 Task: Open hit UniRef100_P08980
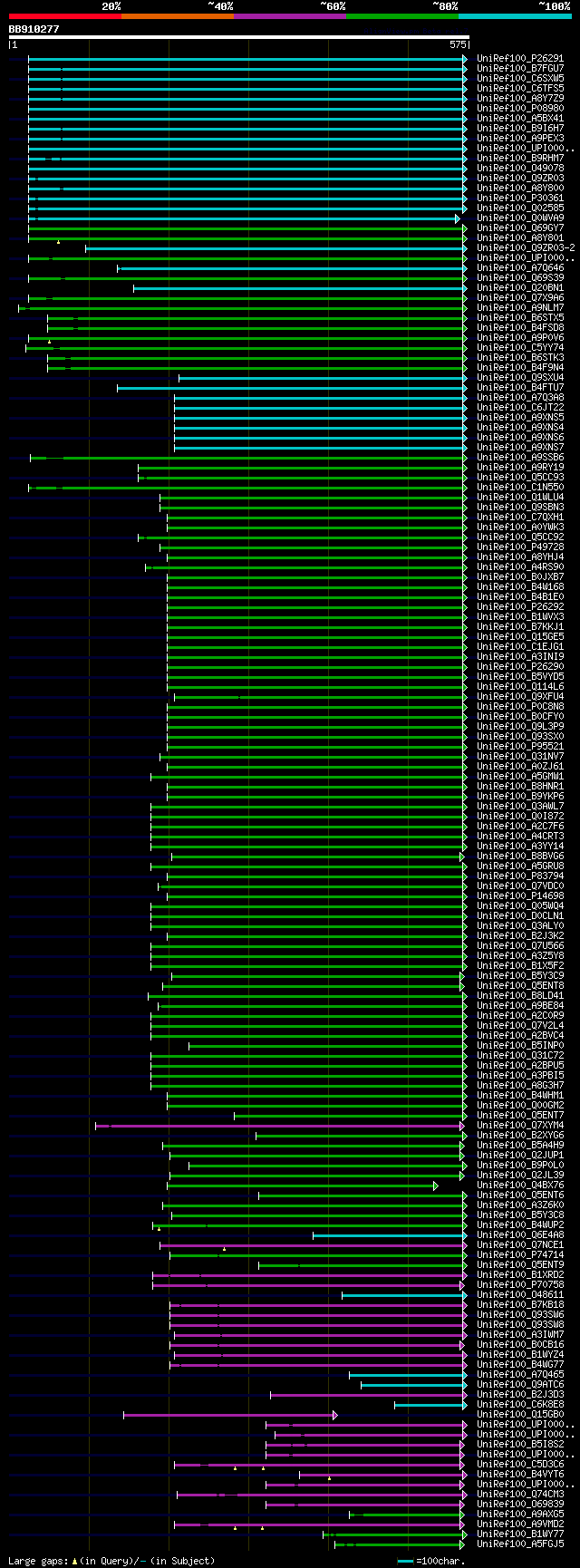[520, 109]
